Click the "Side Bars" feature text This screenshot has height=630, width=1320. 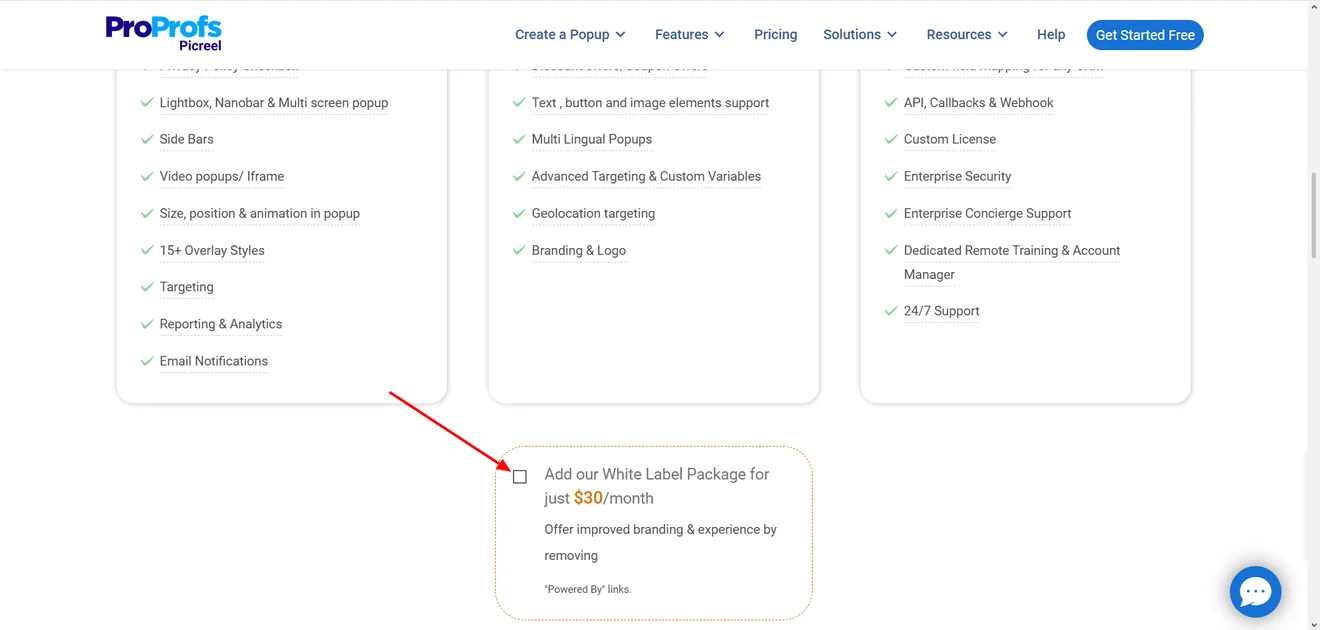tap(187, 140)
